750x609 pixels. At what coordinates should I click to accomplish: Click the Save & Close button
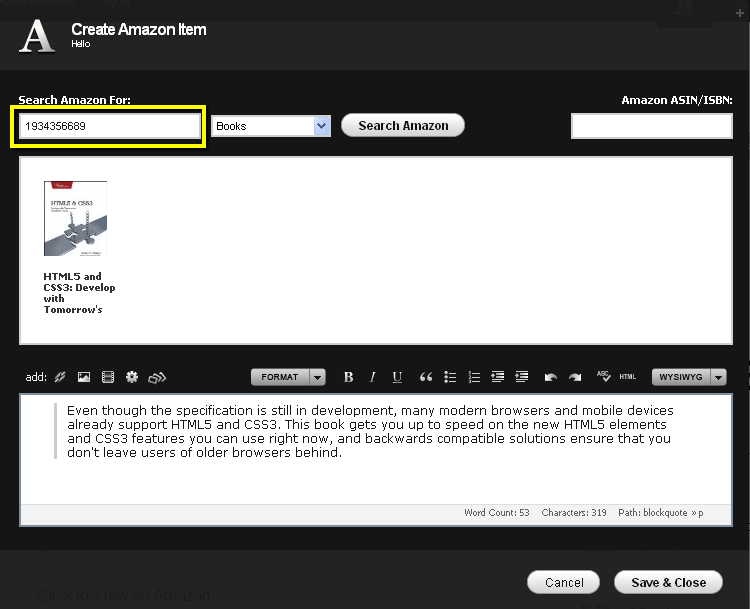point(668,582)
